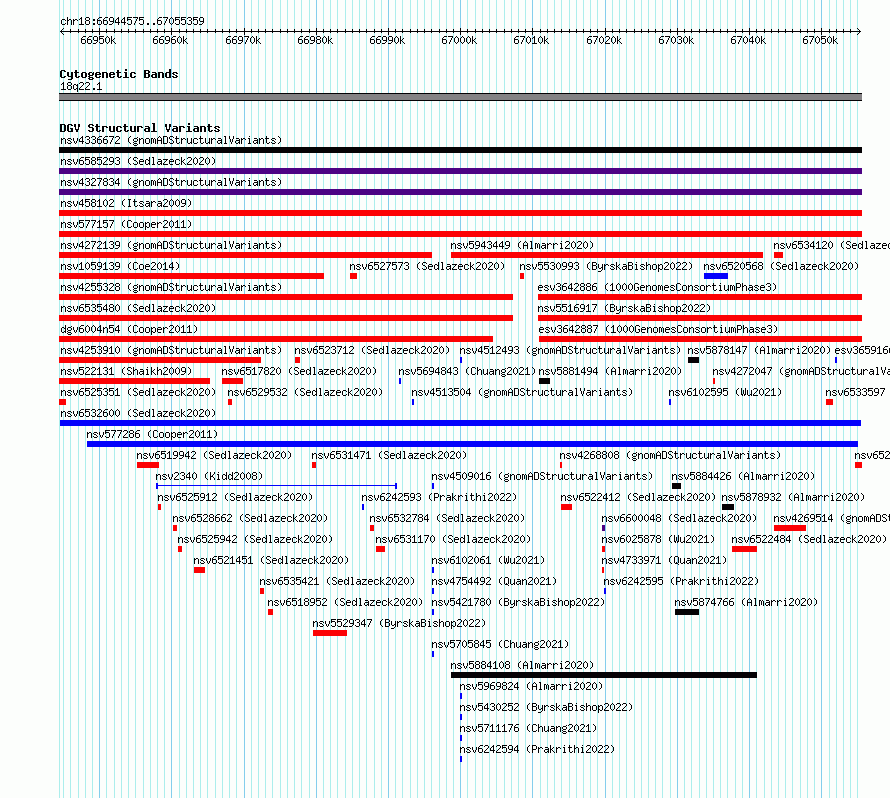Open nsv5516917 (ByrskaBishop2022) label
890x798 pixels.
click(624, 308)
